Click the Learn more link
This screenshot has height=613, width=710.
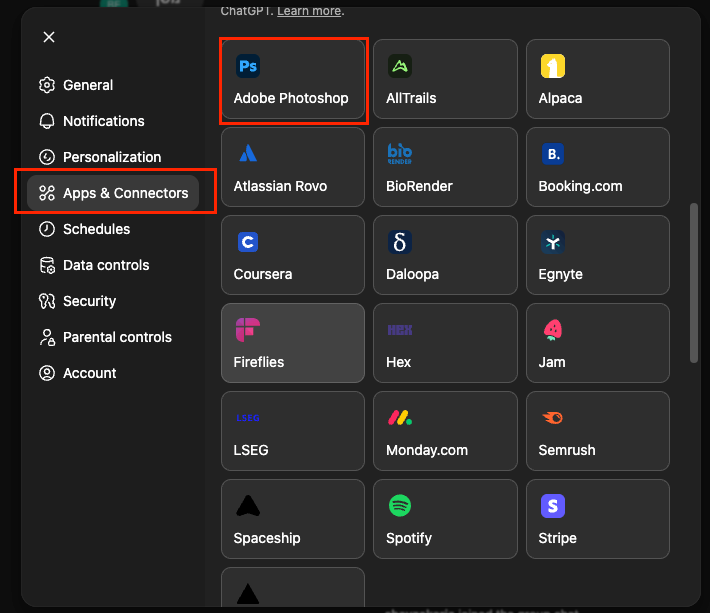click(309, 10)
